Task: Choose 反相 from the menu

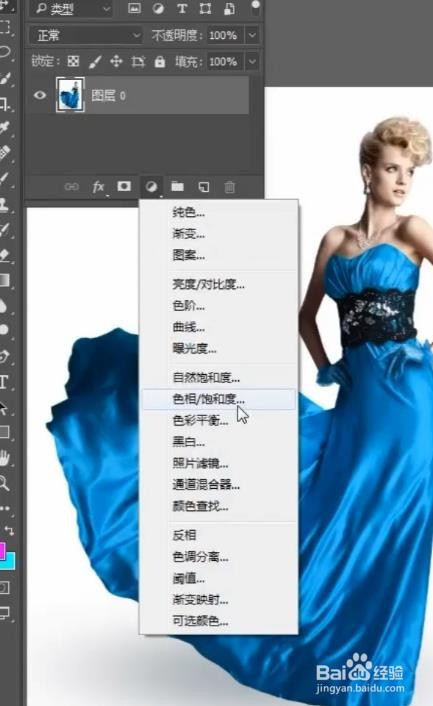Action: pos(218,535)
